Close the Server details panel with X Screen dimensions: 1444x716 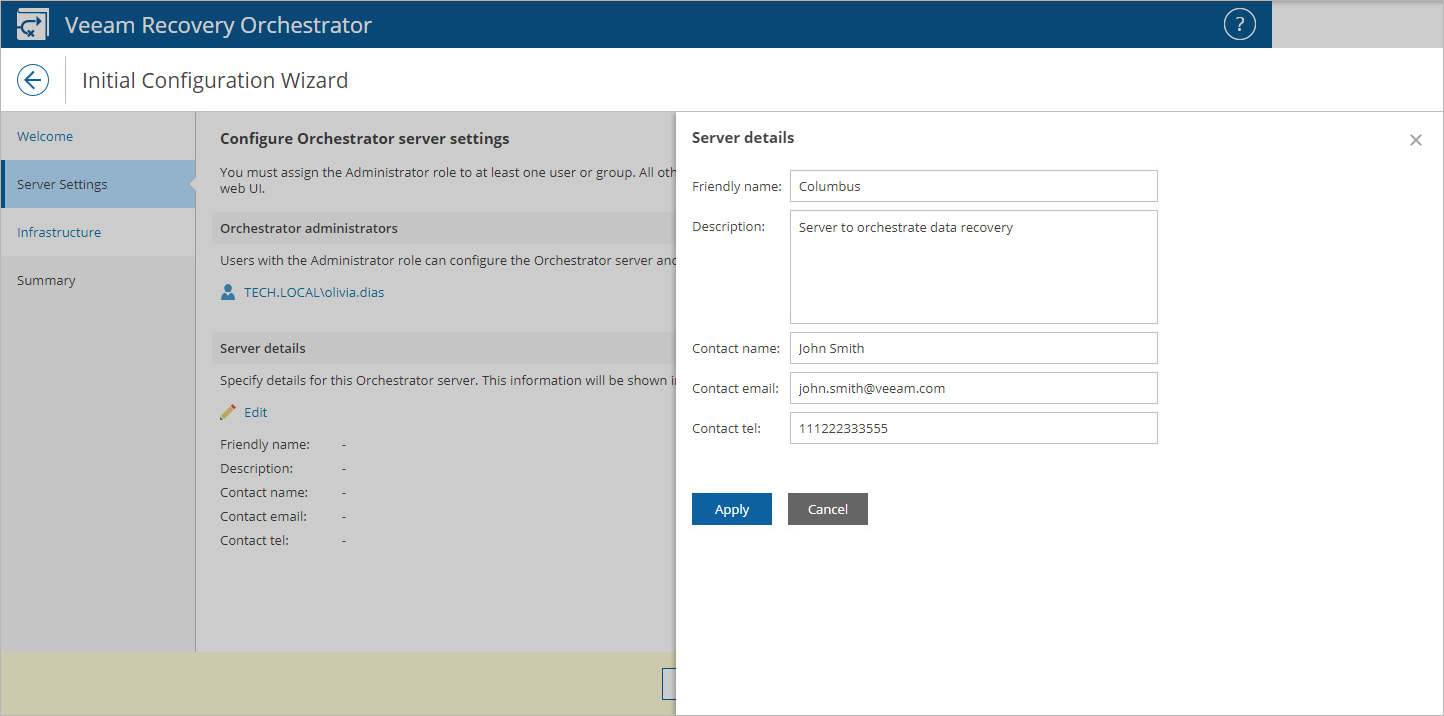[x=1415, y=140]
